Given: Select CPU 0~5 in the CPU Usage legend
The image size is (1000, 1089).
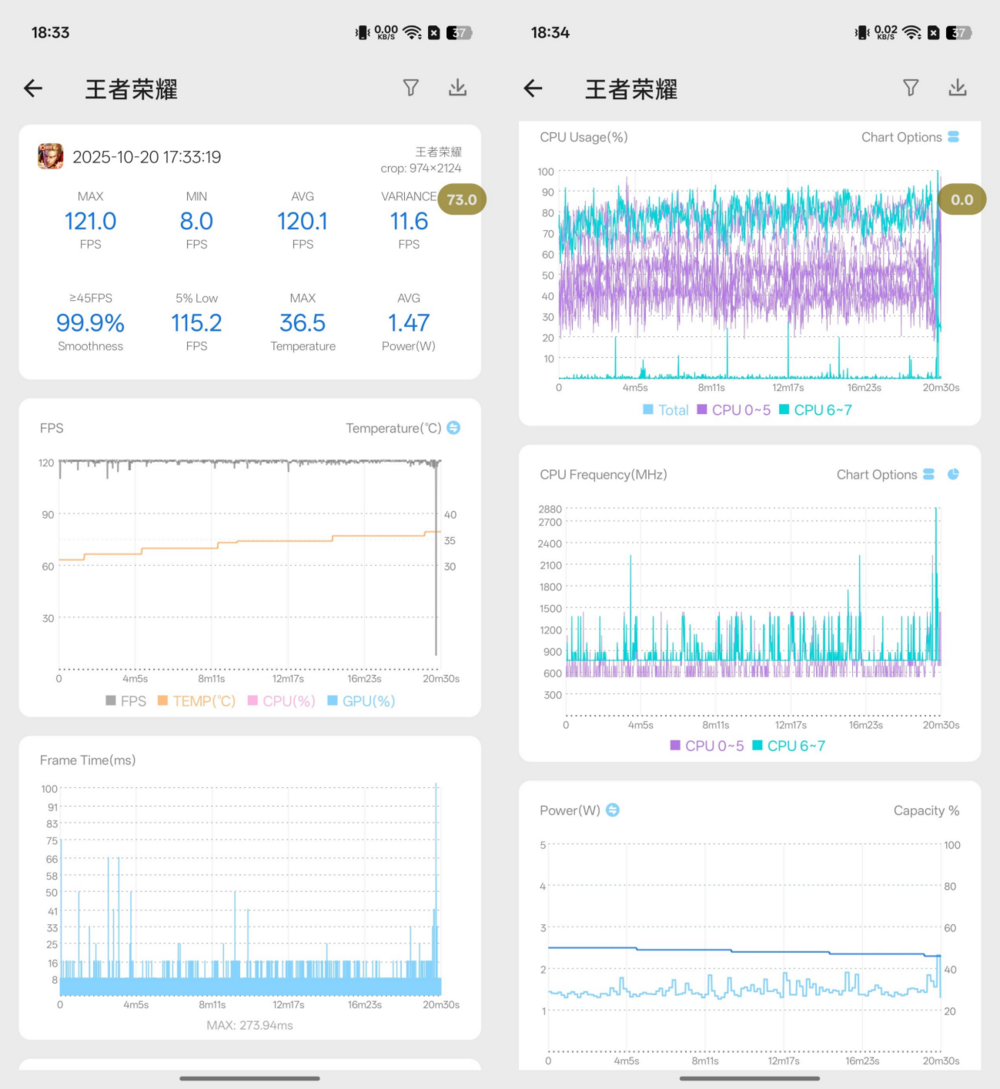Looking at the screenshot, I should point(736,410).
